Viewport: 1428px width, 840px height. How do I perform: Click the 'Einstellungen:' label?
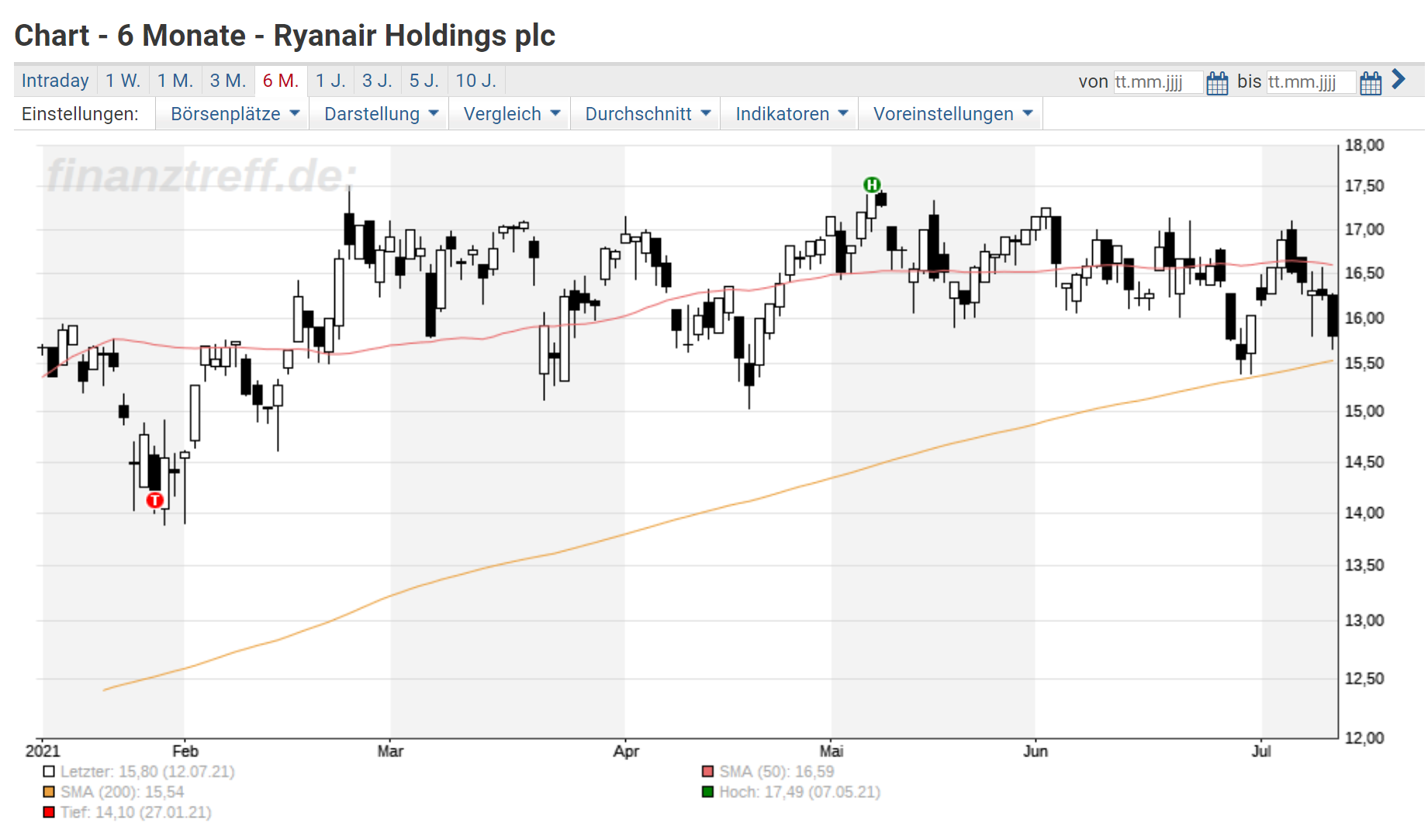coord(80,114)
